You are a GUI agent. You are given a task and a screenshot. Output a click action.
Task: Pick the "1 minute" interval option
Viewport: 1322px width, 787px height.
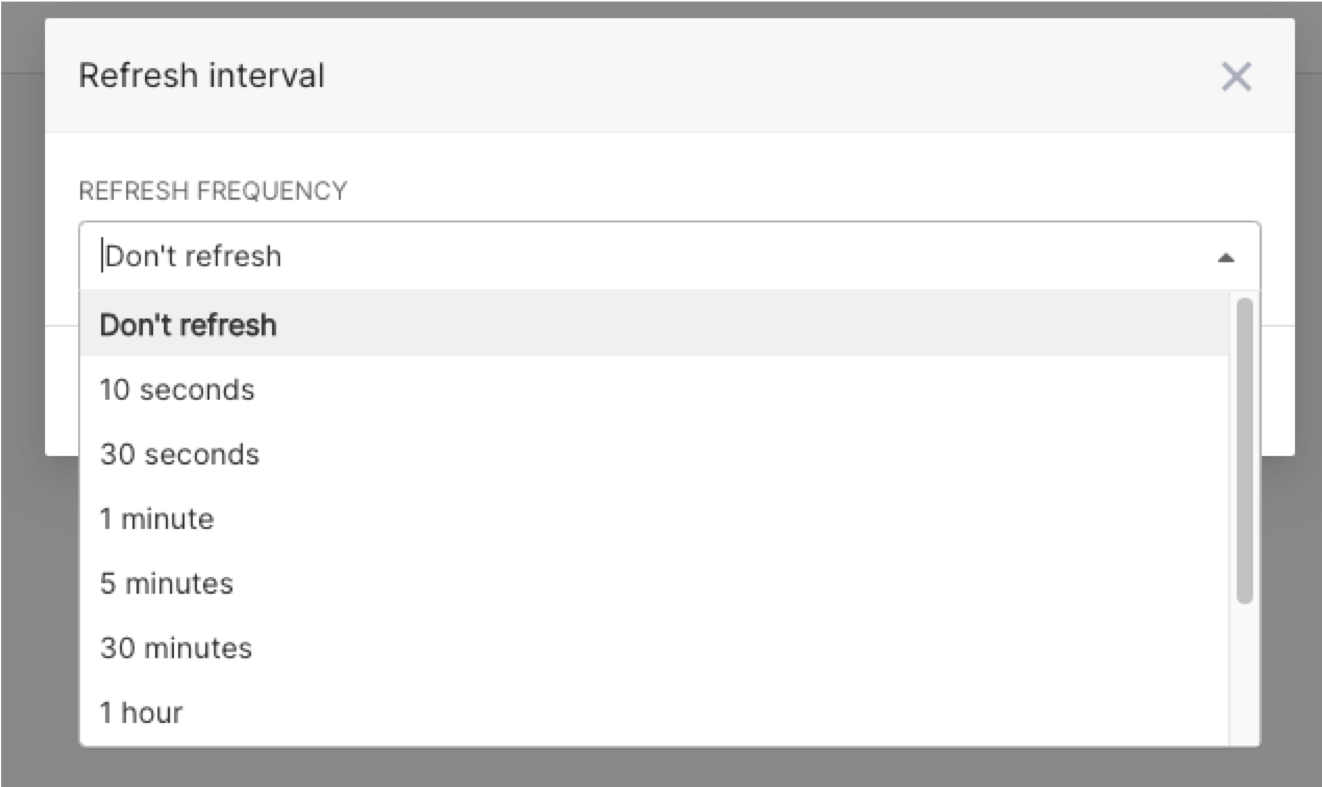tap(156, 518)
